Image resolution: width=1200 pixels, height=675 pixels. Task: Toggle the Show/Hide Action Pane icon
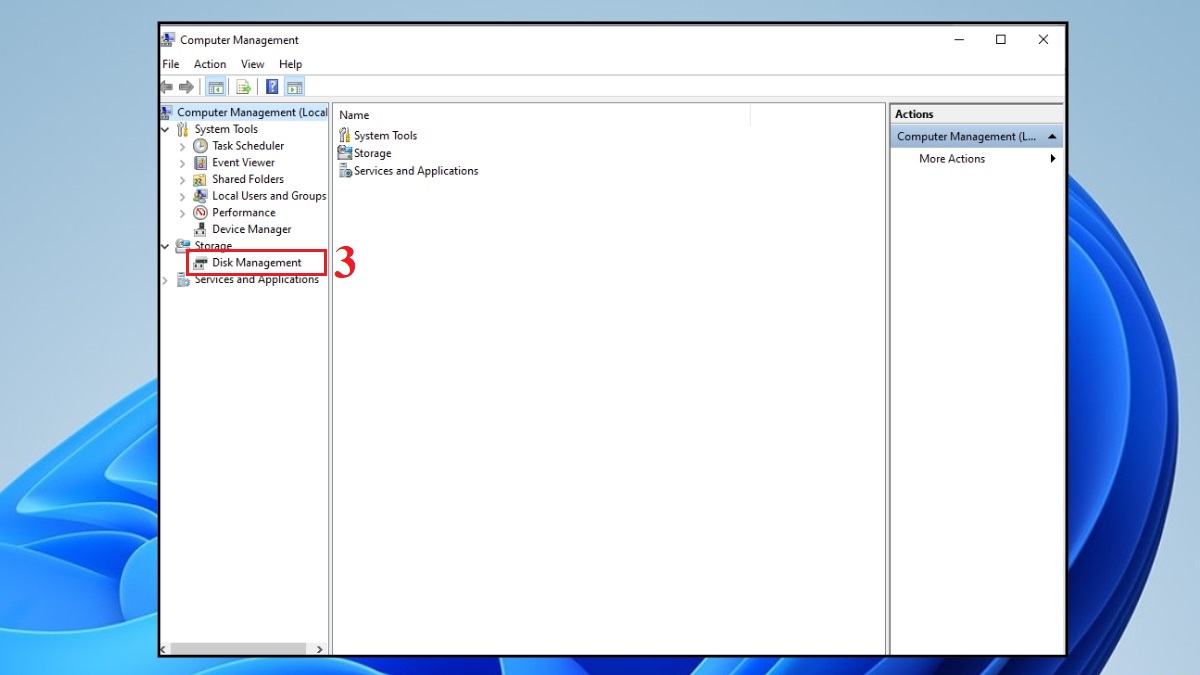coord(294,86)
